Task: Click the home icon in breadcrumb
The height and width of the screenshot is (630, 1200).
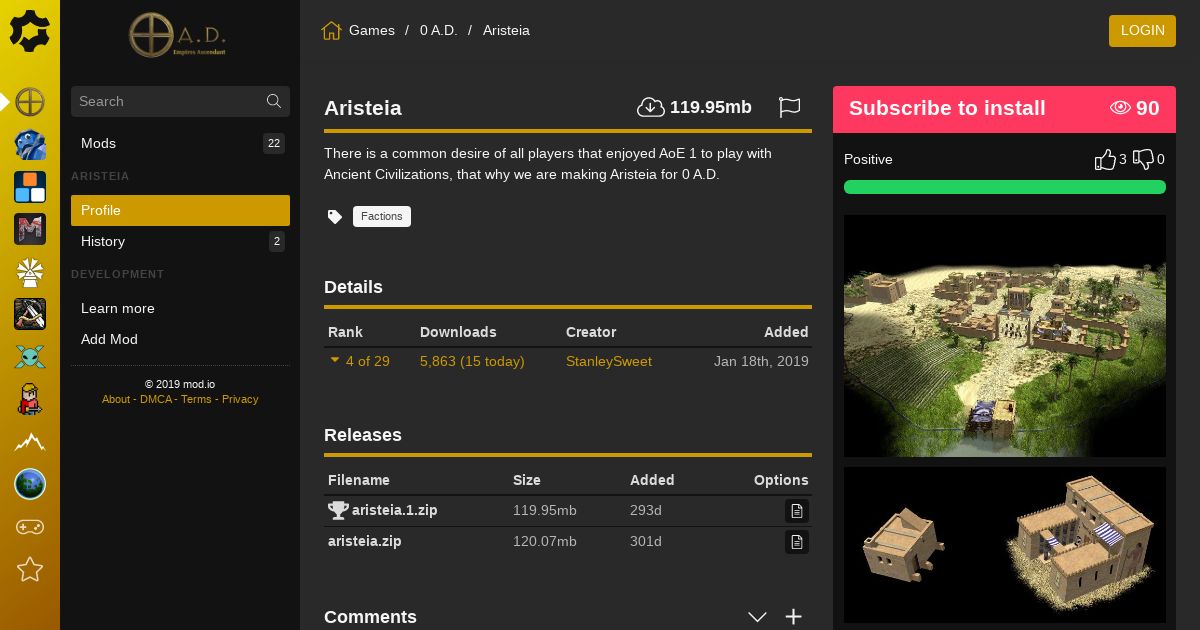Action: 331,30
